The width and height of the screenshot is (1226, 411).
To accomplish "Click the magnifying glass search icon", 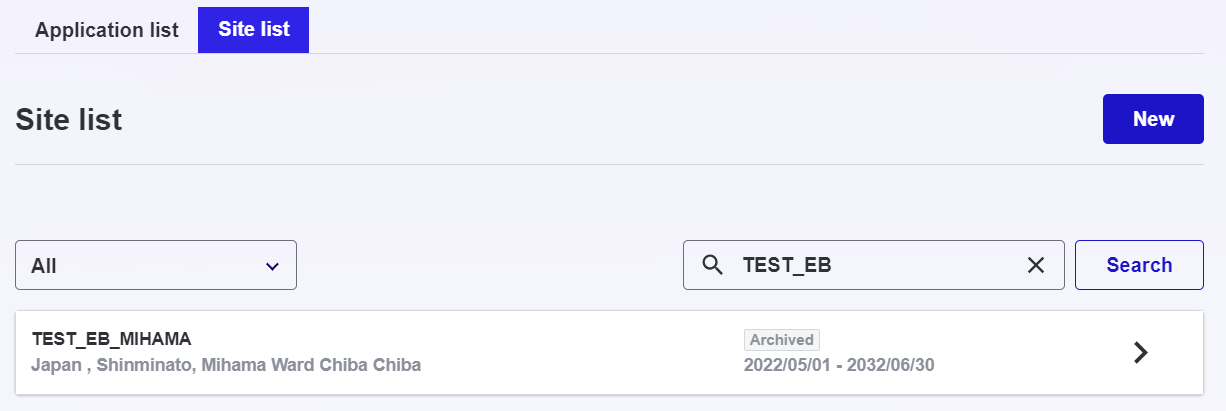I will click(x=713, y=265).
